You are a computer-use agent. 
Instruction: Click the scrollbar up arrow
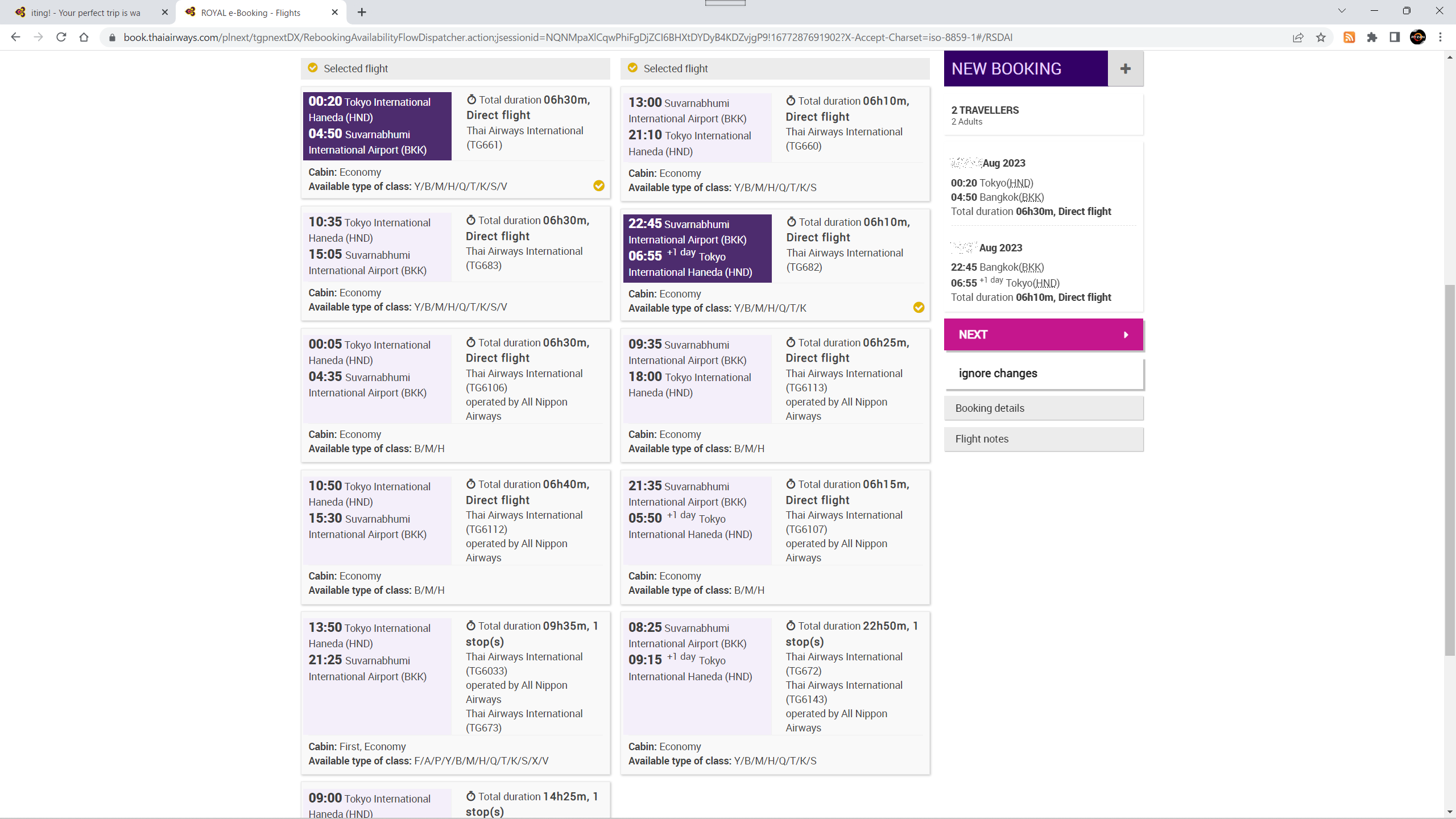1450,57
